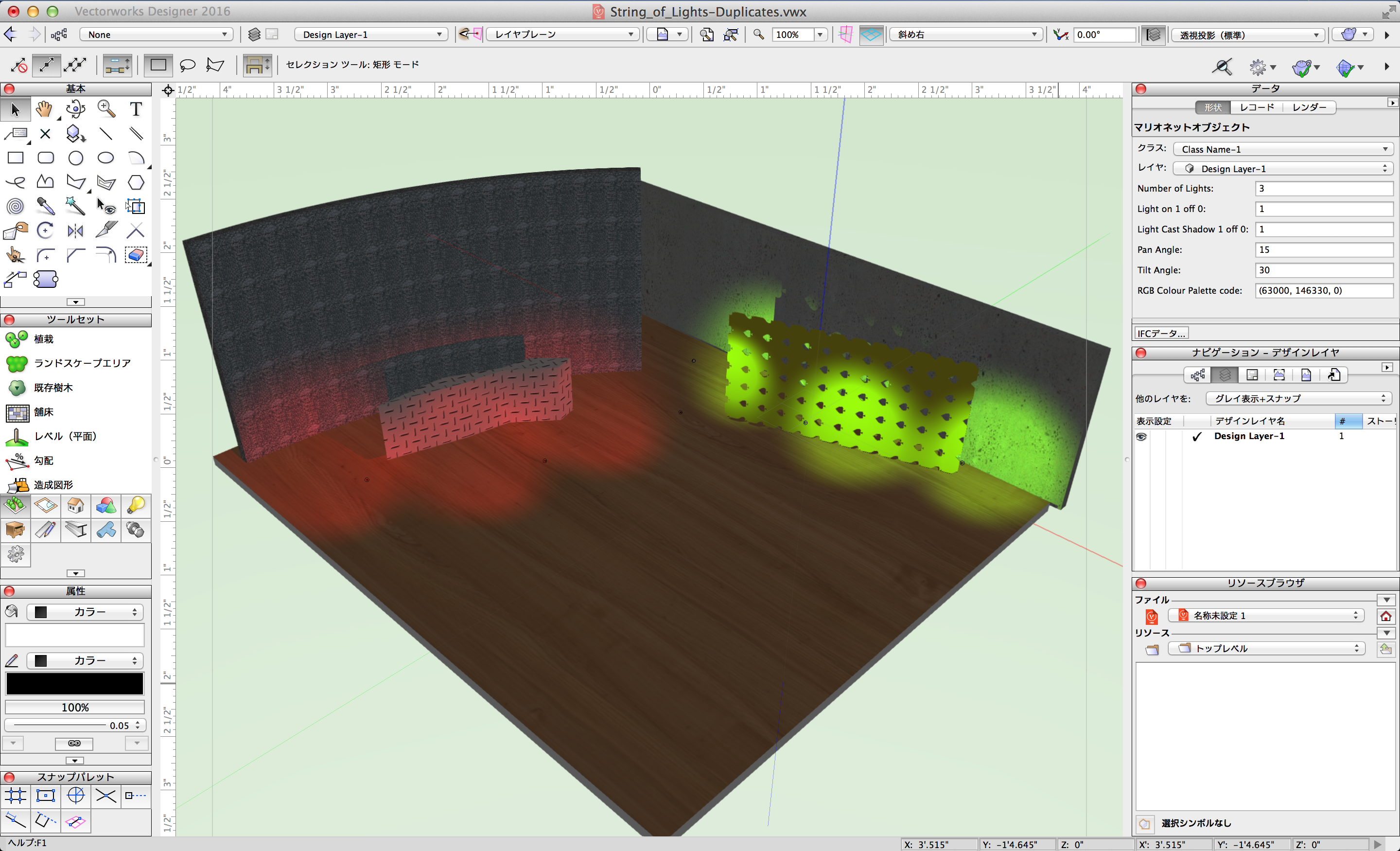
Task: Select the Pan hand tool
Action: pos(44,108)
